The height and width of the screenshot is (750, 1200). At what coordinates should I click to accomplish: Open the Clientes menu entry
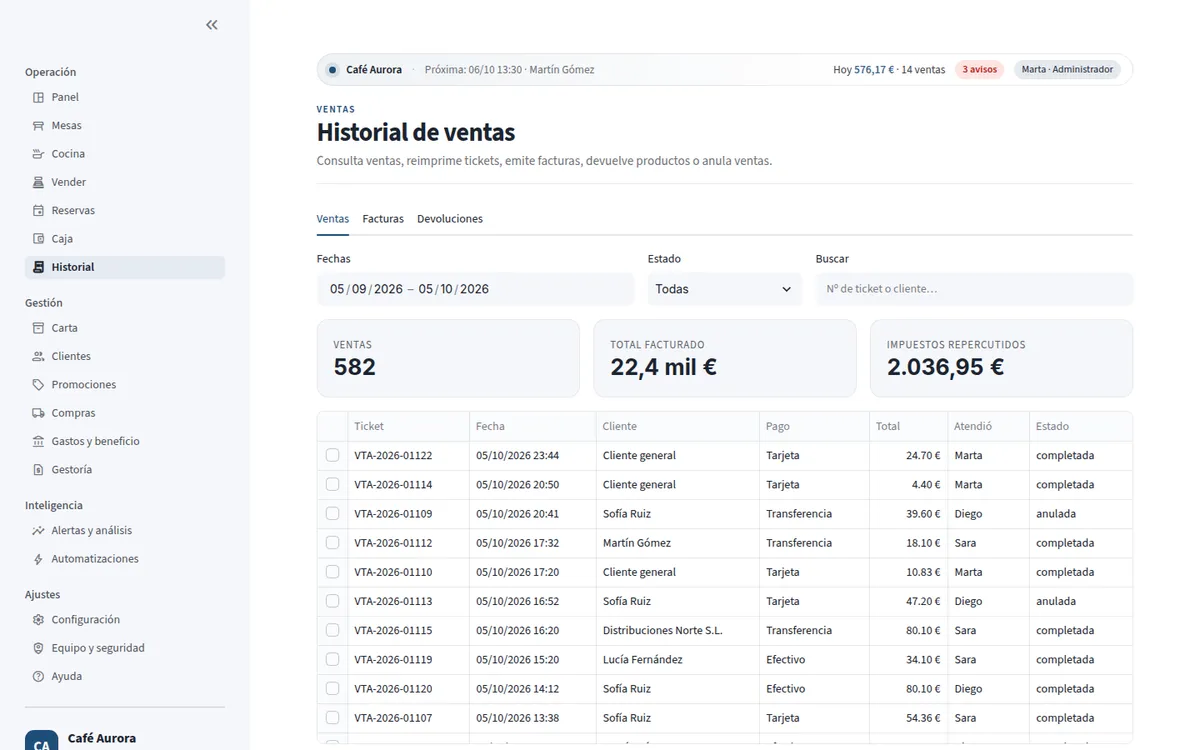tap(125, 356)
